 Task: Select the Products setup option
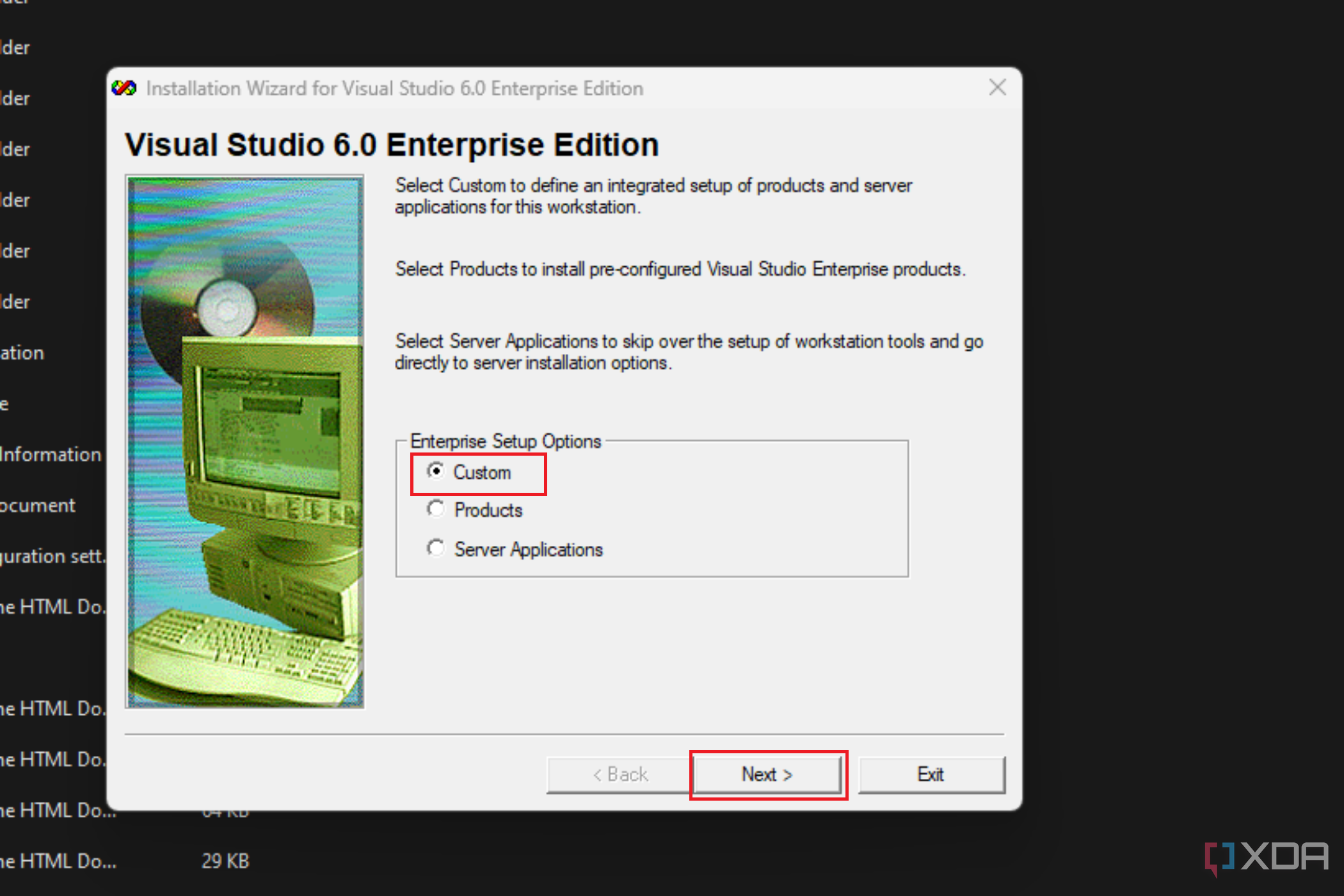436,510
